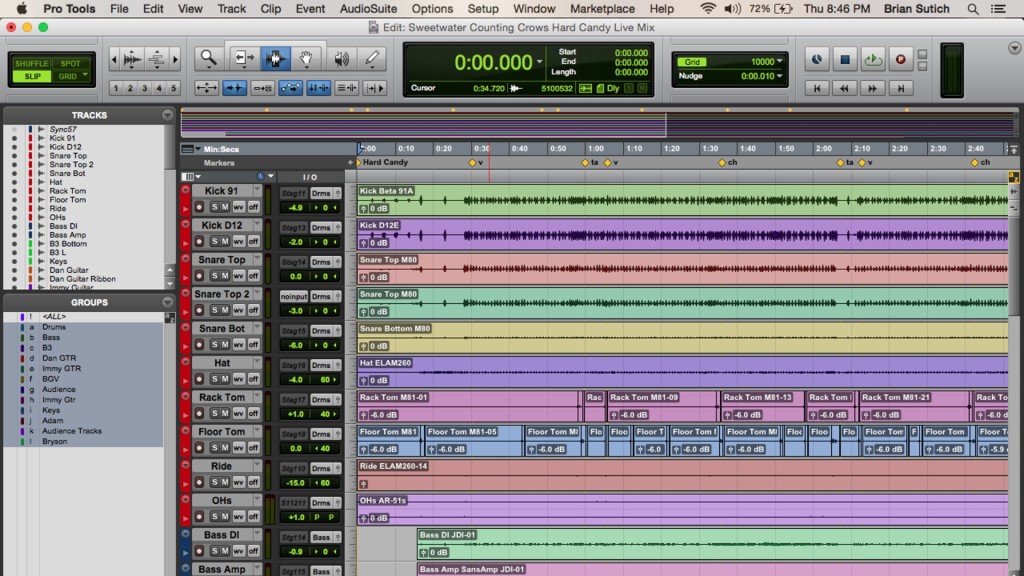Viewport: 1024px width, 576px height.
Task: Enable Shuffle edit mode
Action: click(31, 63)
